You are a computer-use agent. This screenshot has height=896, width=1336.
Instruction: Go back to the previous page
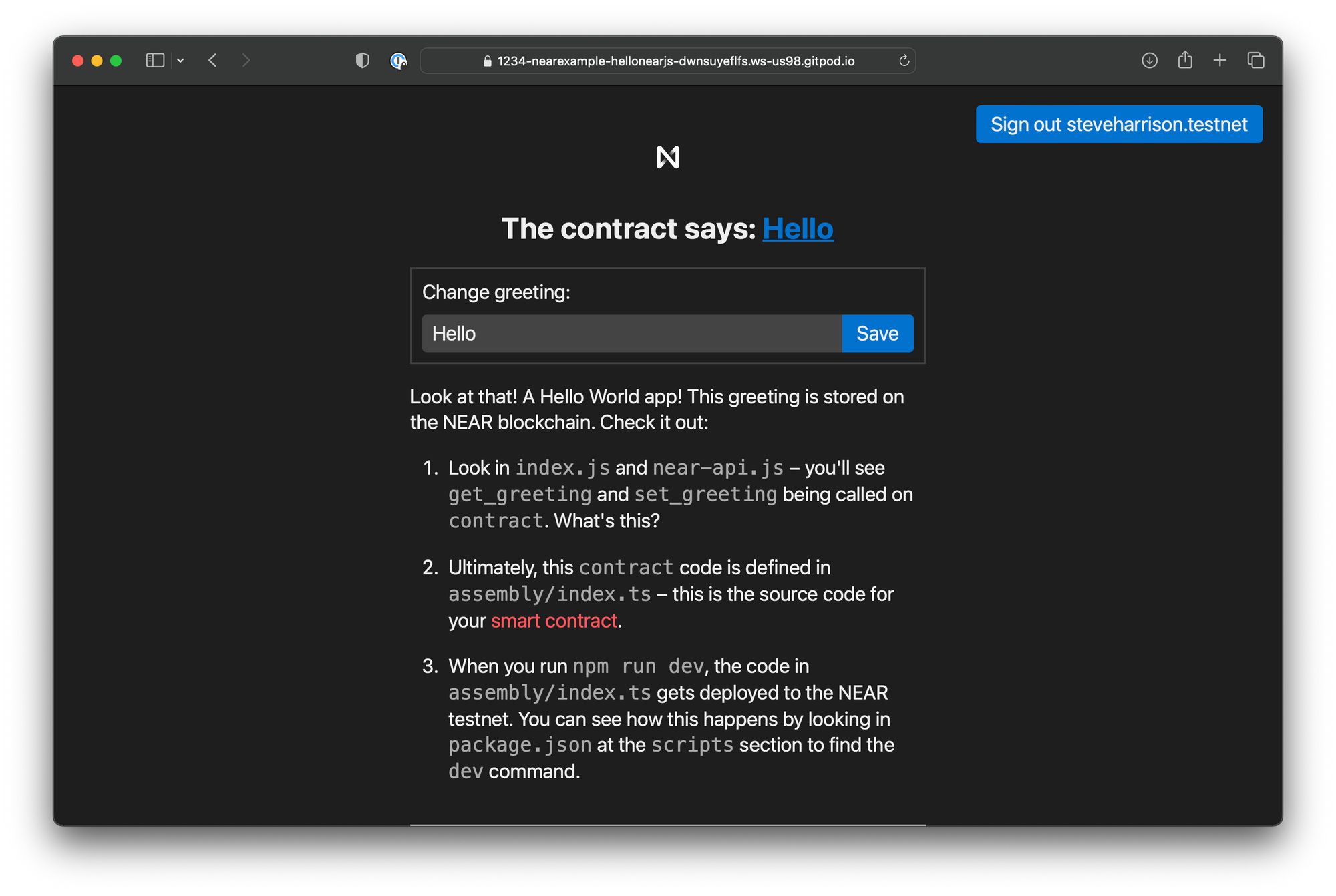click(x=212, y=61)
